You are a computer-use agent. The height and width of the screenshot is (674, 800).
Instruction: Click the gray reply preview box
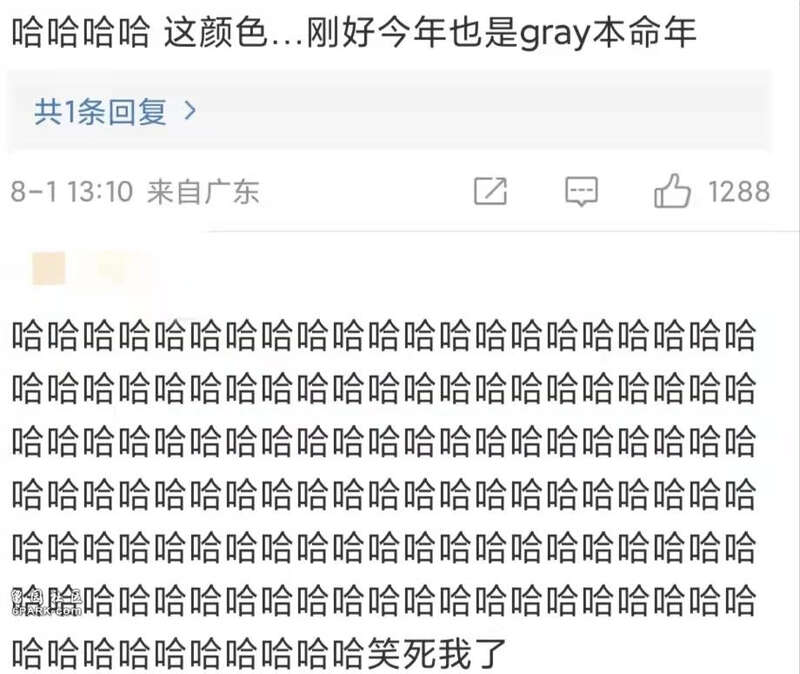click(x=389, y=111)
